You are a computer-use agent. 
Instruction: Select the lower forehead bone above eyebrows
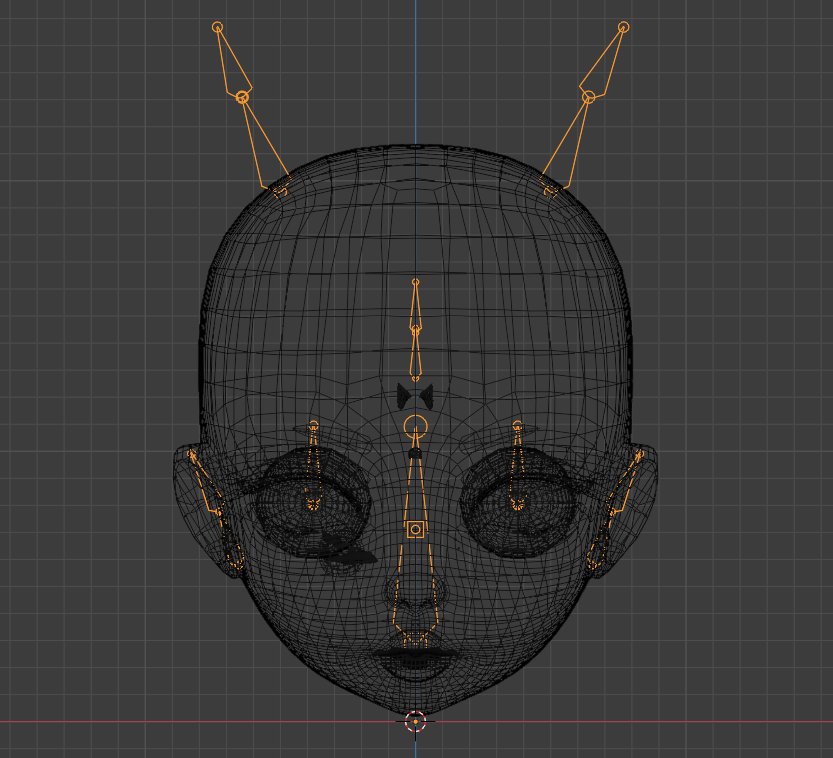coord(415,355)
